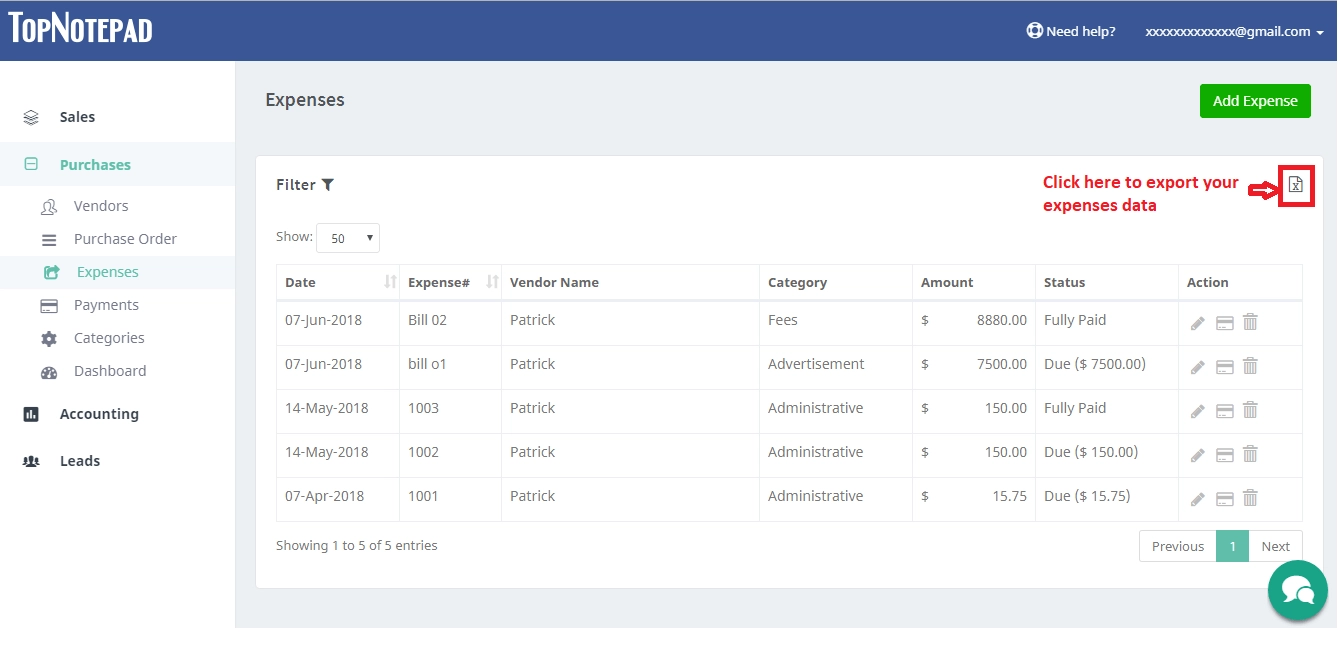Edit the bill o1 expense
The height and width of the screenshot is (660, 1340).
[x=1198, y=367]
